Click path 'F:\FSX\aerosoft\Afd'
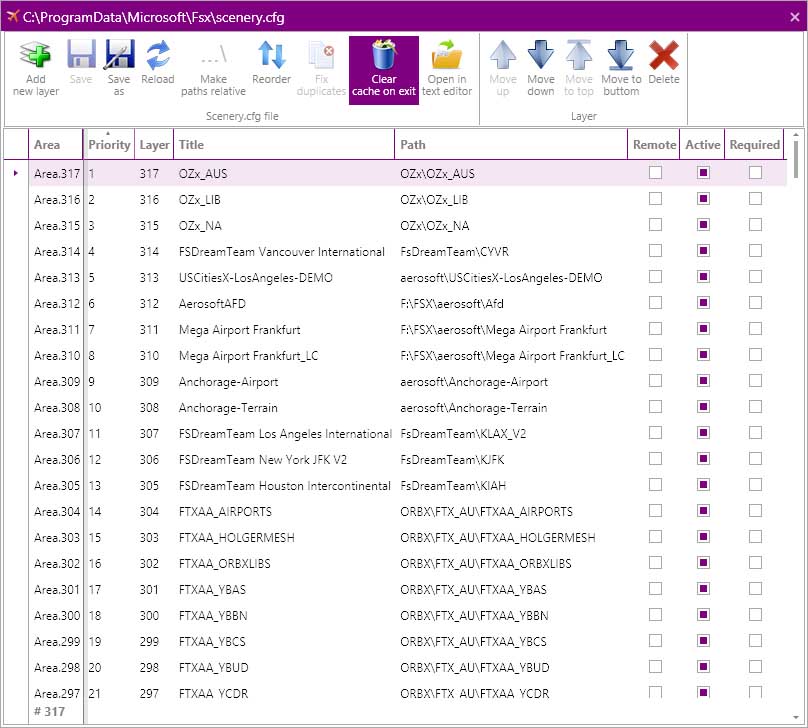Viewport: 808px width, 728px height. coord(451,303)
